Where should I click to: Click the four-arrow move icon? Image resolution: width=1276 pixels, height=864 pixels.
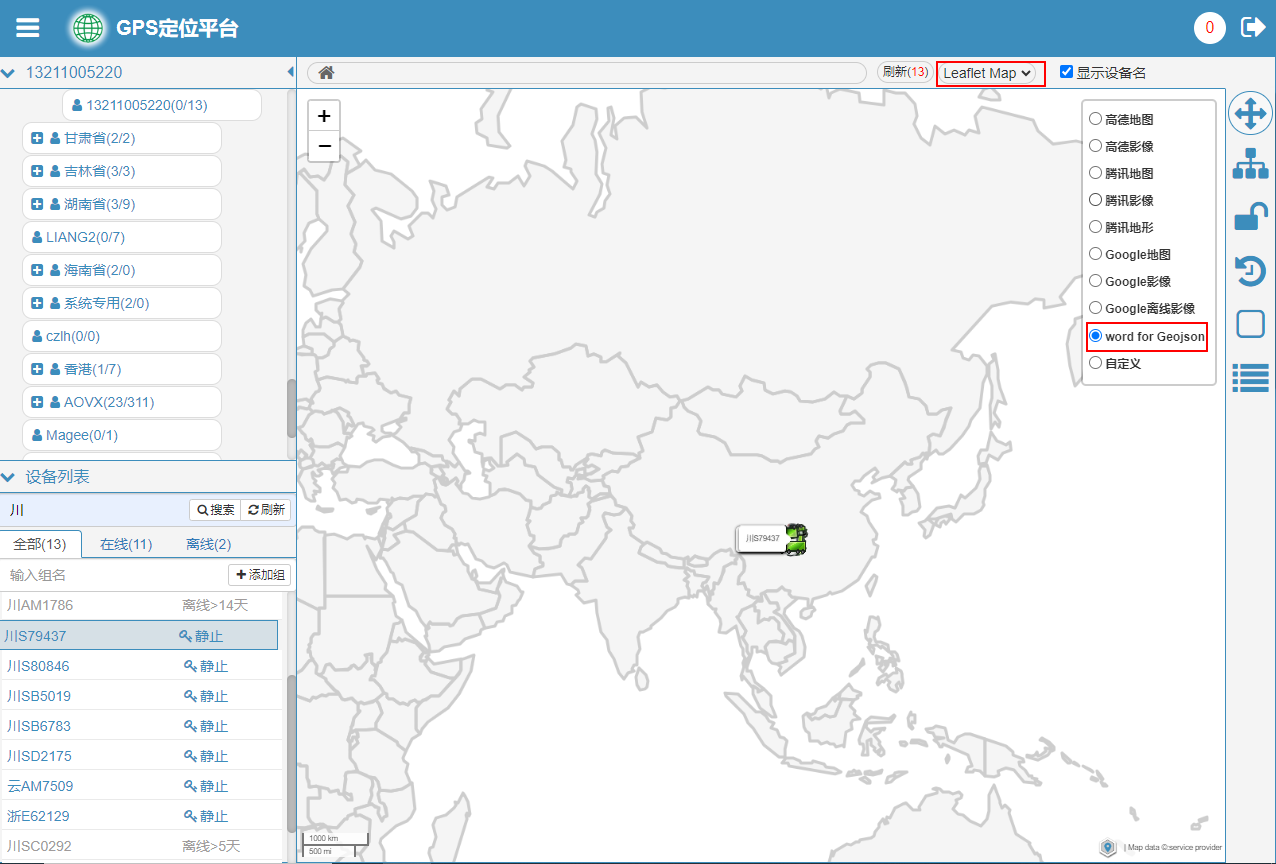click(x=1250, y=114)
